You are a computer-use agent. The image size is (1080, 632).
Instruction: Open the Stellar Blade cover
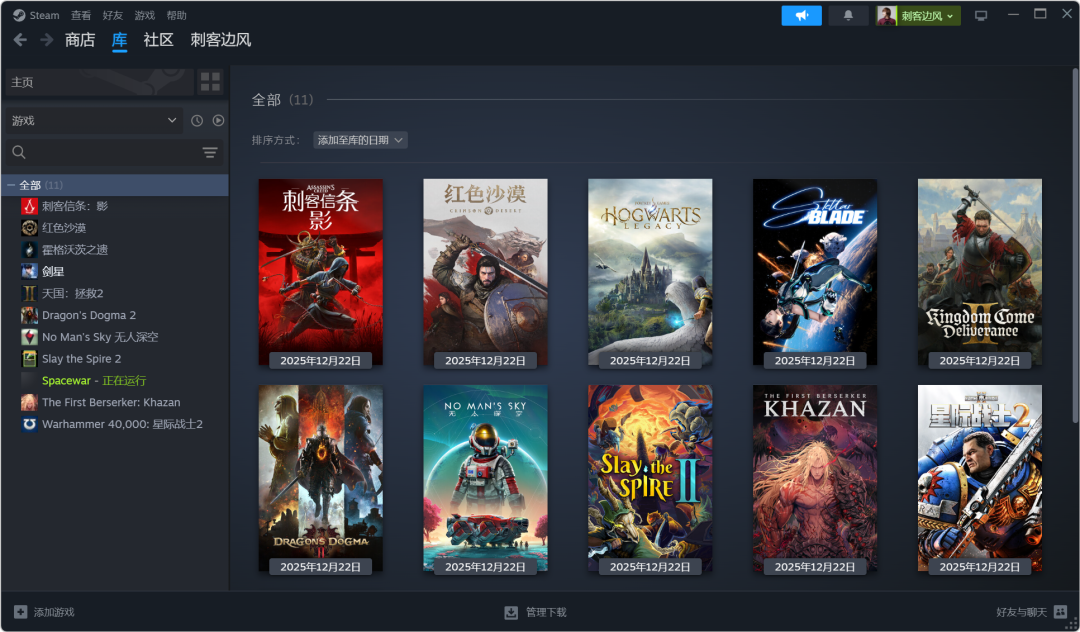815,272
